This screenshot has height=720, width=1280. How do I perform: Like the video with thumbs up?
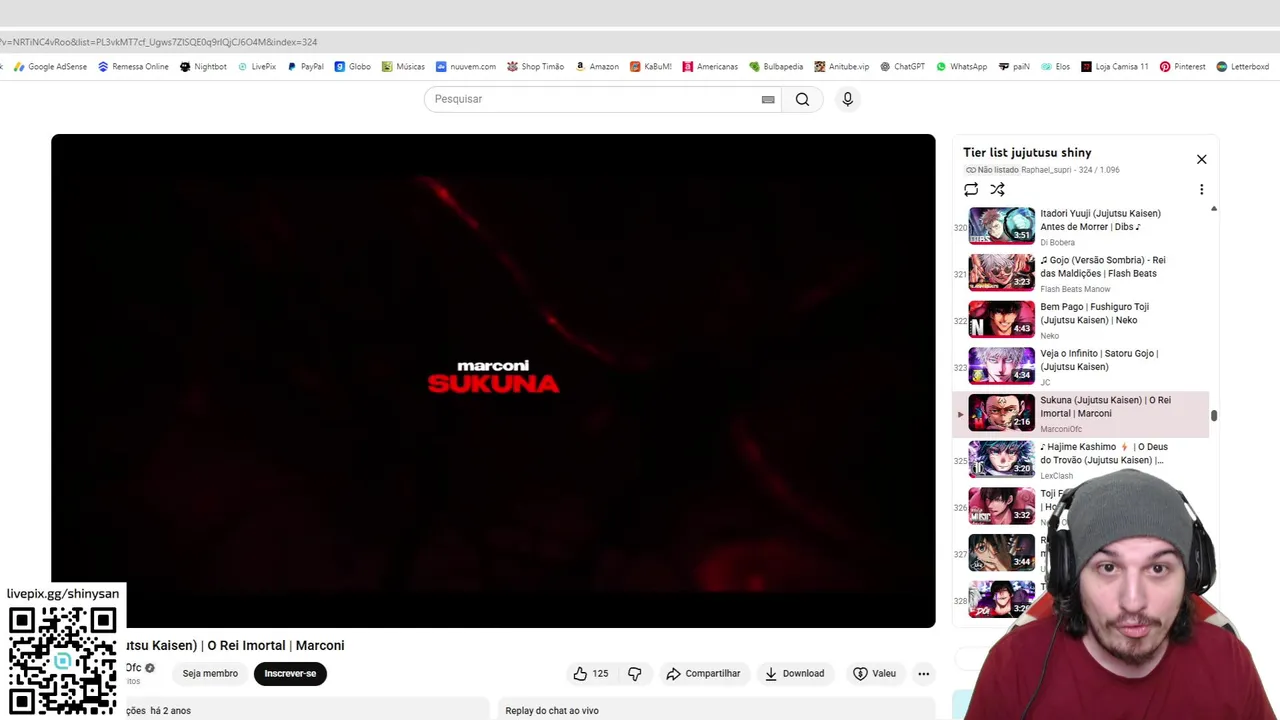591,674
